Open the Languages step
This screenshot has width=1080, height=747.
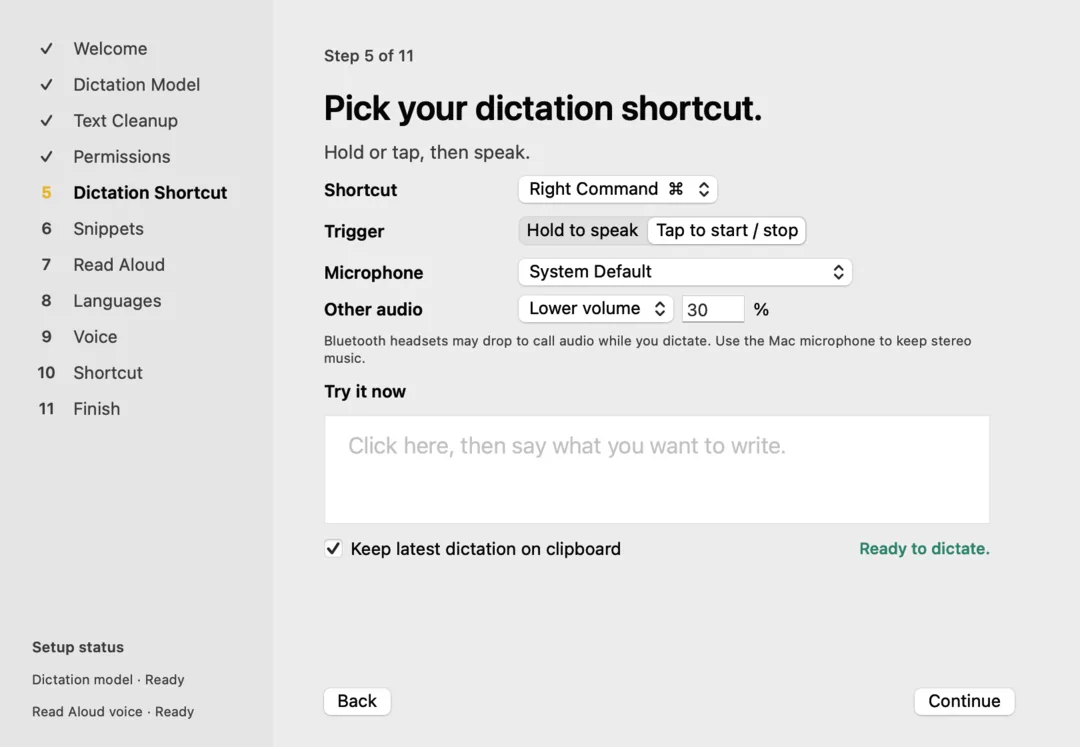click(117, 301)
